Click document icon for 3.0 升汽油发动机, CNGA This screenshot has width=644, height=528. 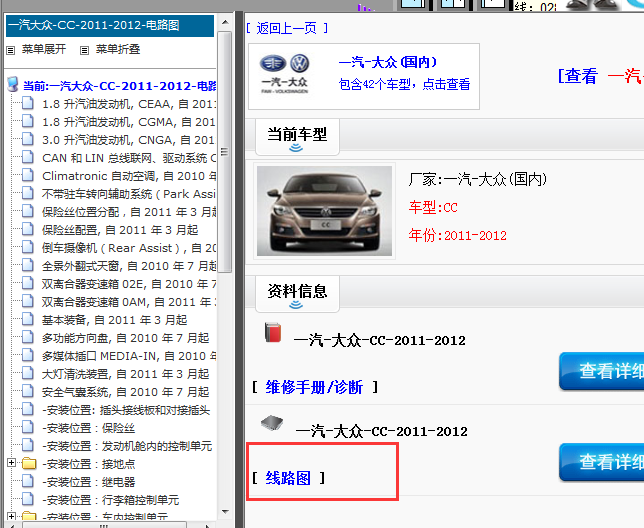click(28, 139)
